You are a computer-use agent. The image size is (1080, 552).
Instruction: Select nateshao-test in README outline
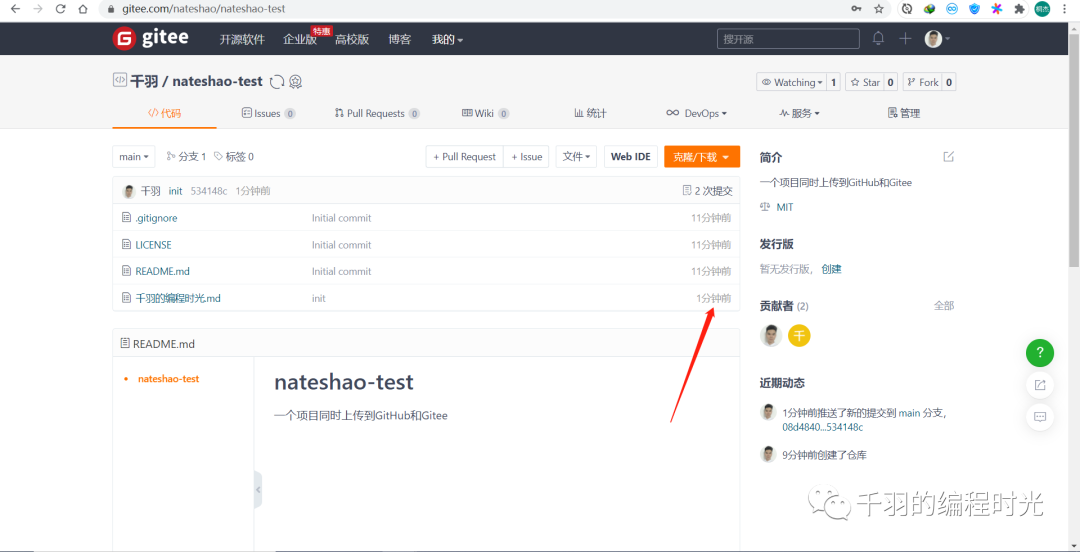coord(169,378)
